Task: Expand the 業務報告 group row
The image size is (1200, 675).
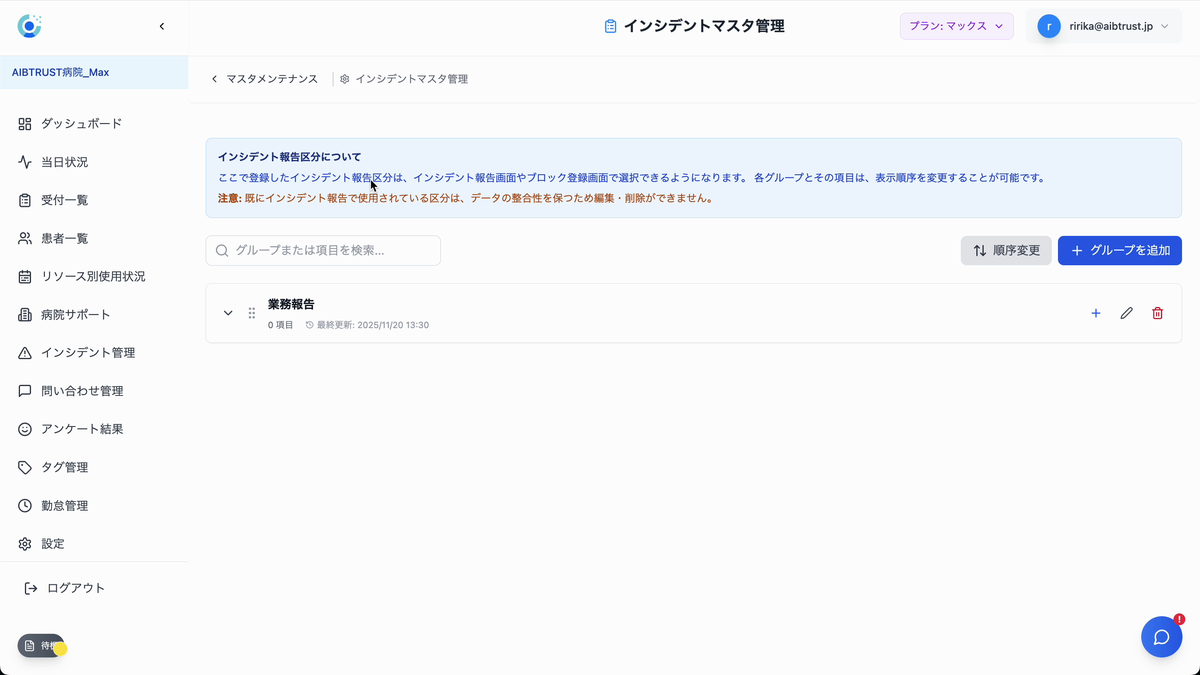Action: (228, 313)
